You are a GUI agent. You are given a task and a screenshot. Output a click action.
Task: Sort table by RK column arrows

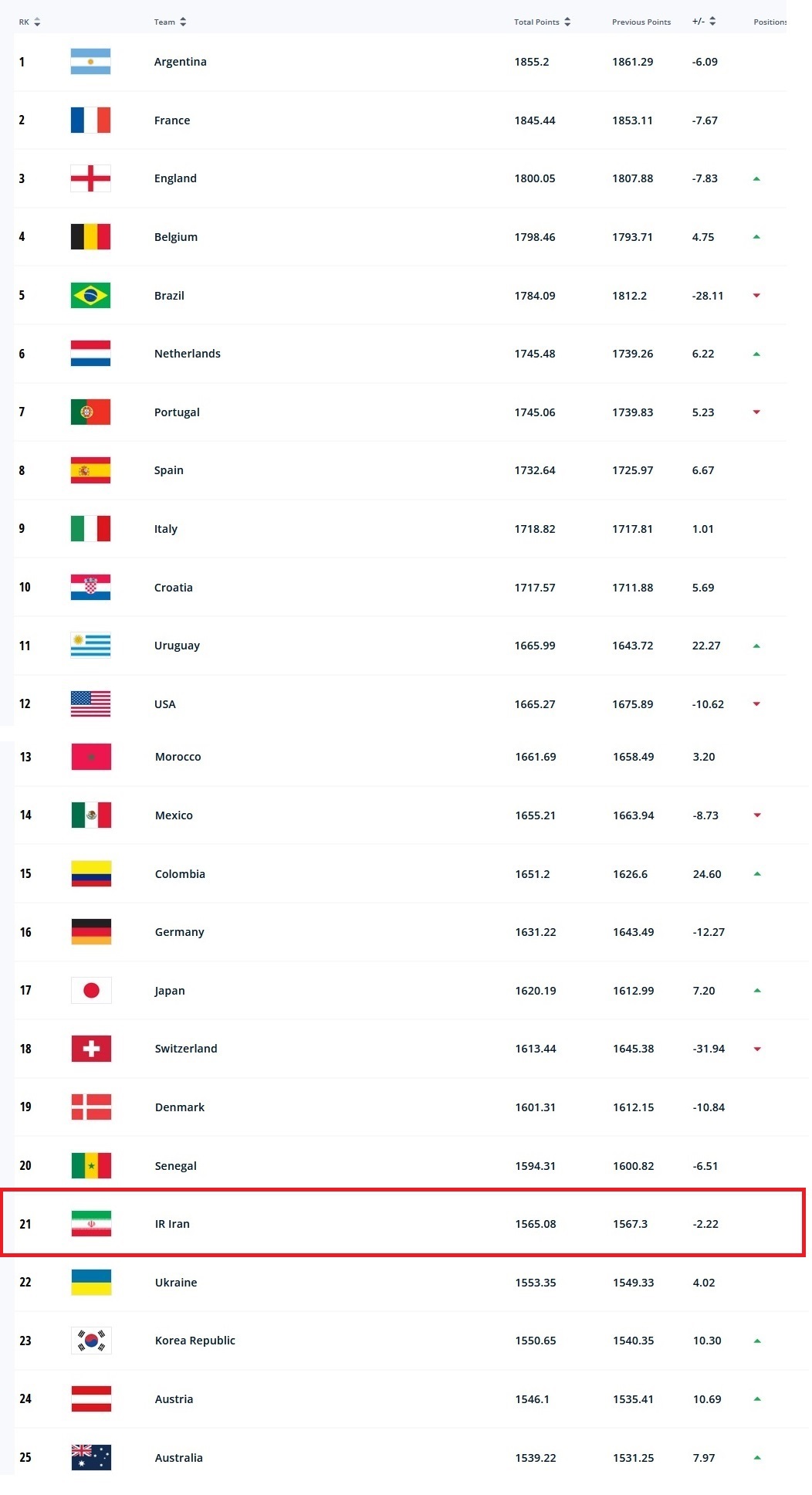[x=37, y=22]
